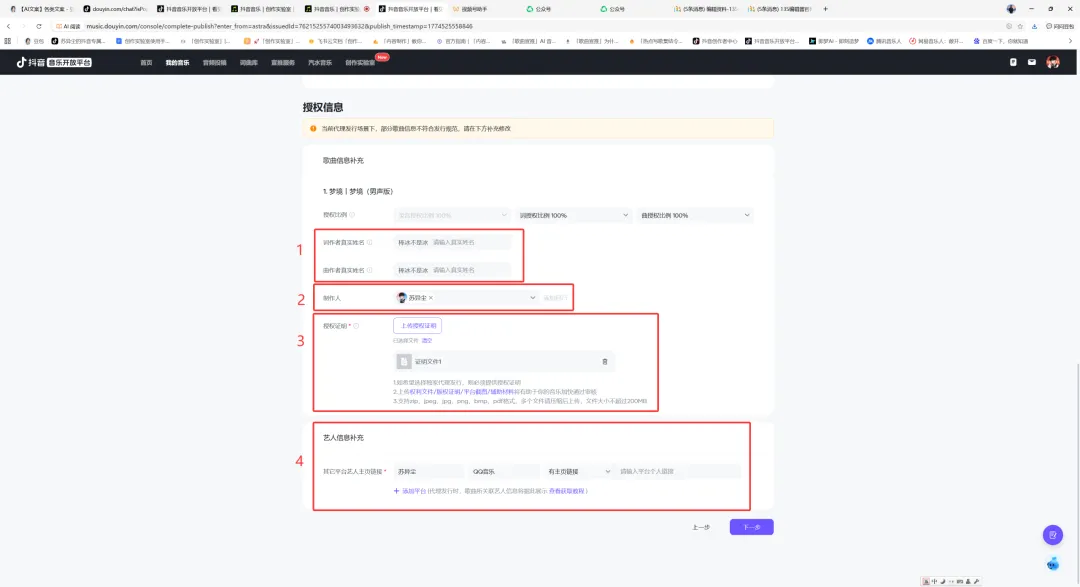Click the browser back arrow
Image resolution: width=1080 pixels, height=587 pixels.
pyautogui.click(x=8, y=26)
